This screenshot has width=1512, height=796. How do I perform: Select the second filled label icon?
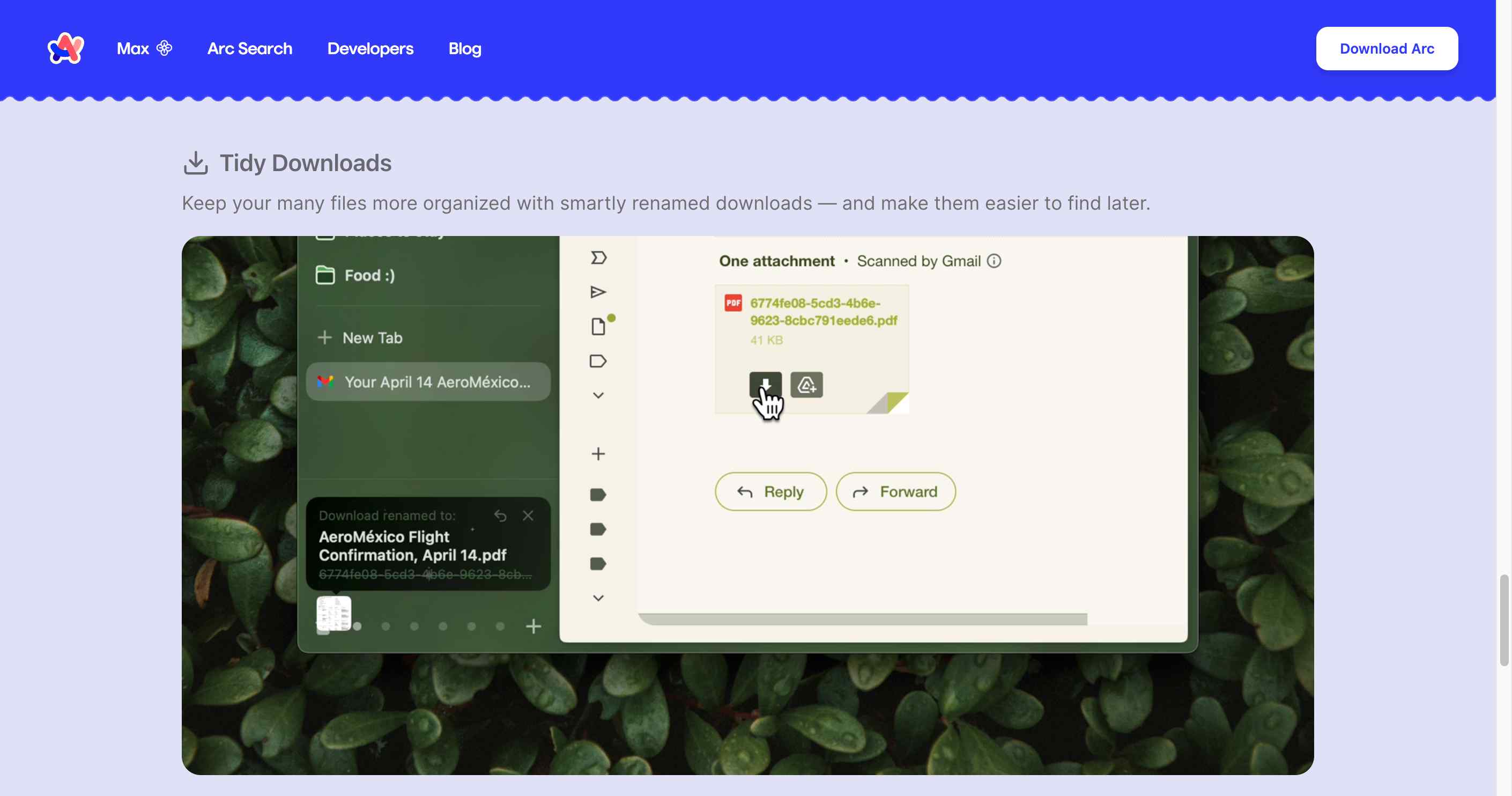click(598, 529)
